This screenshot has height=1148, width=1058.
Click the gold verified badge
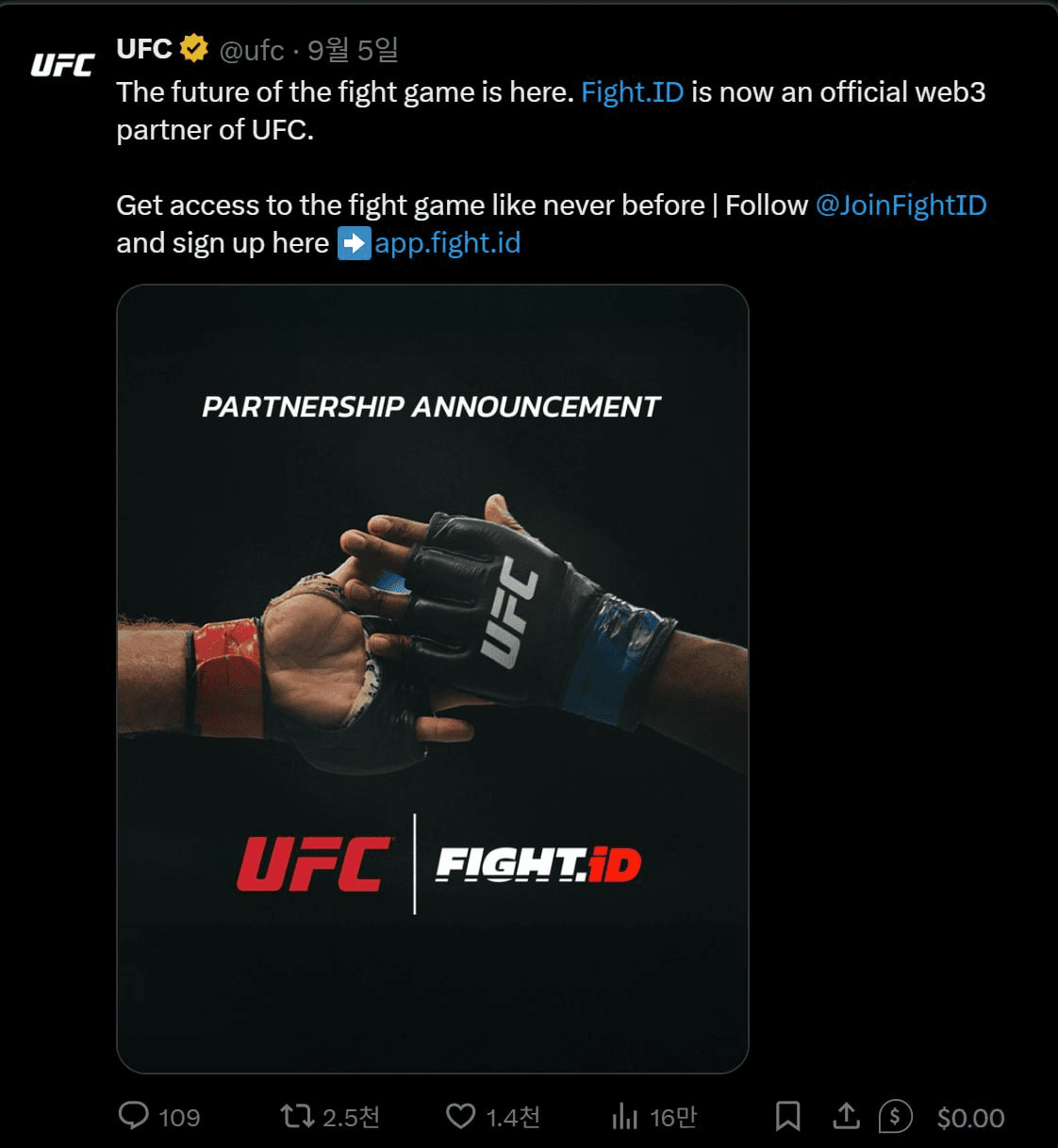click(x=194, y=48)
